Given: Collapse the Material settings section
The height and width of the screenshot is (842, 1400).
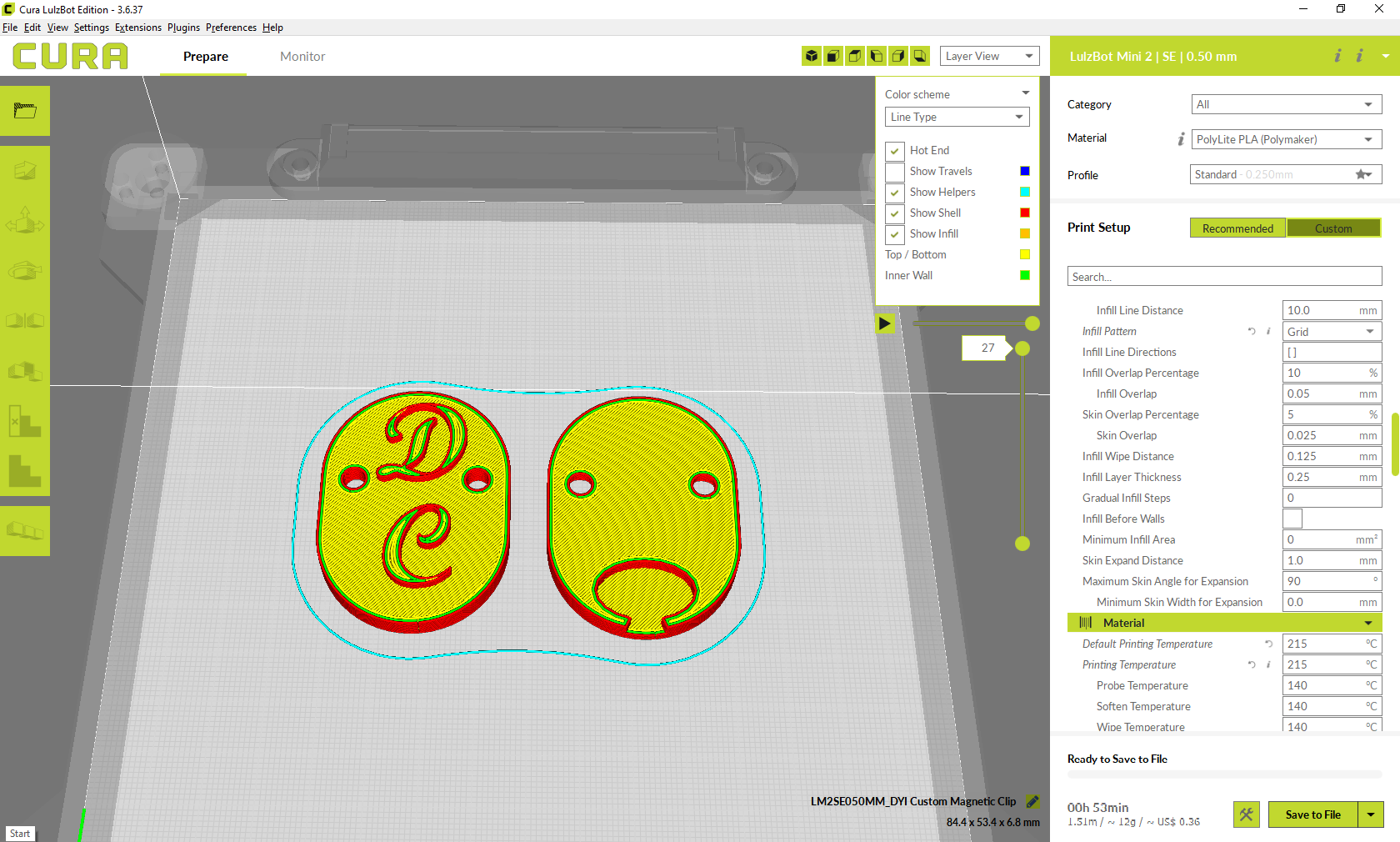Looking at the screenshot, I should [1367, 622].
